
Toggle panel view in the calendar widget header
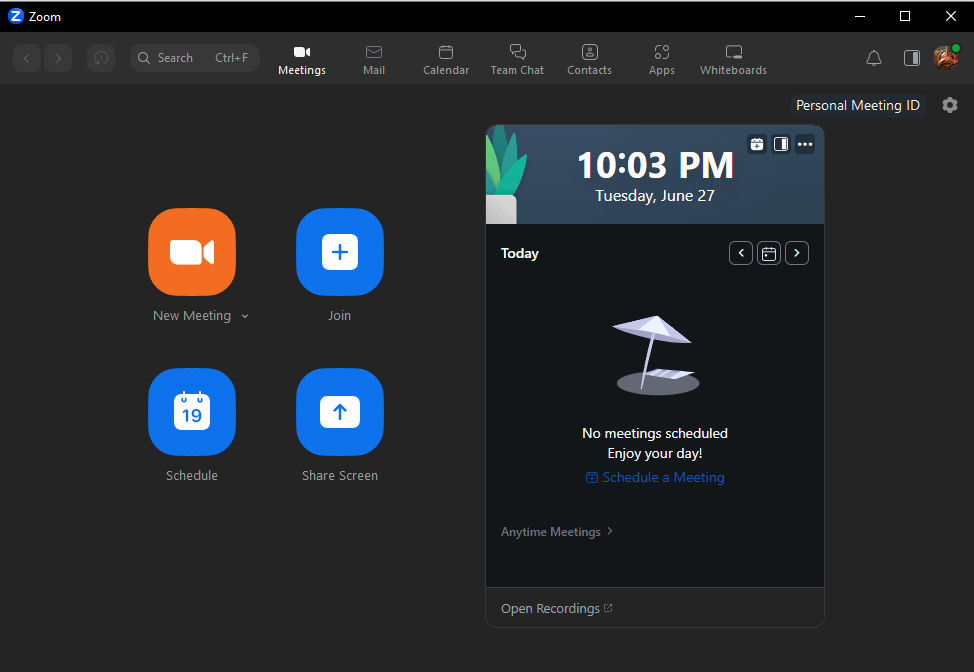click(781, 144)
